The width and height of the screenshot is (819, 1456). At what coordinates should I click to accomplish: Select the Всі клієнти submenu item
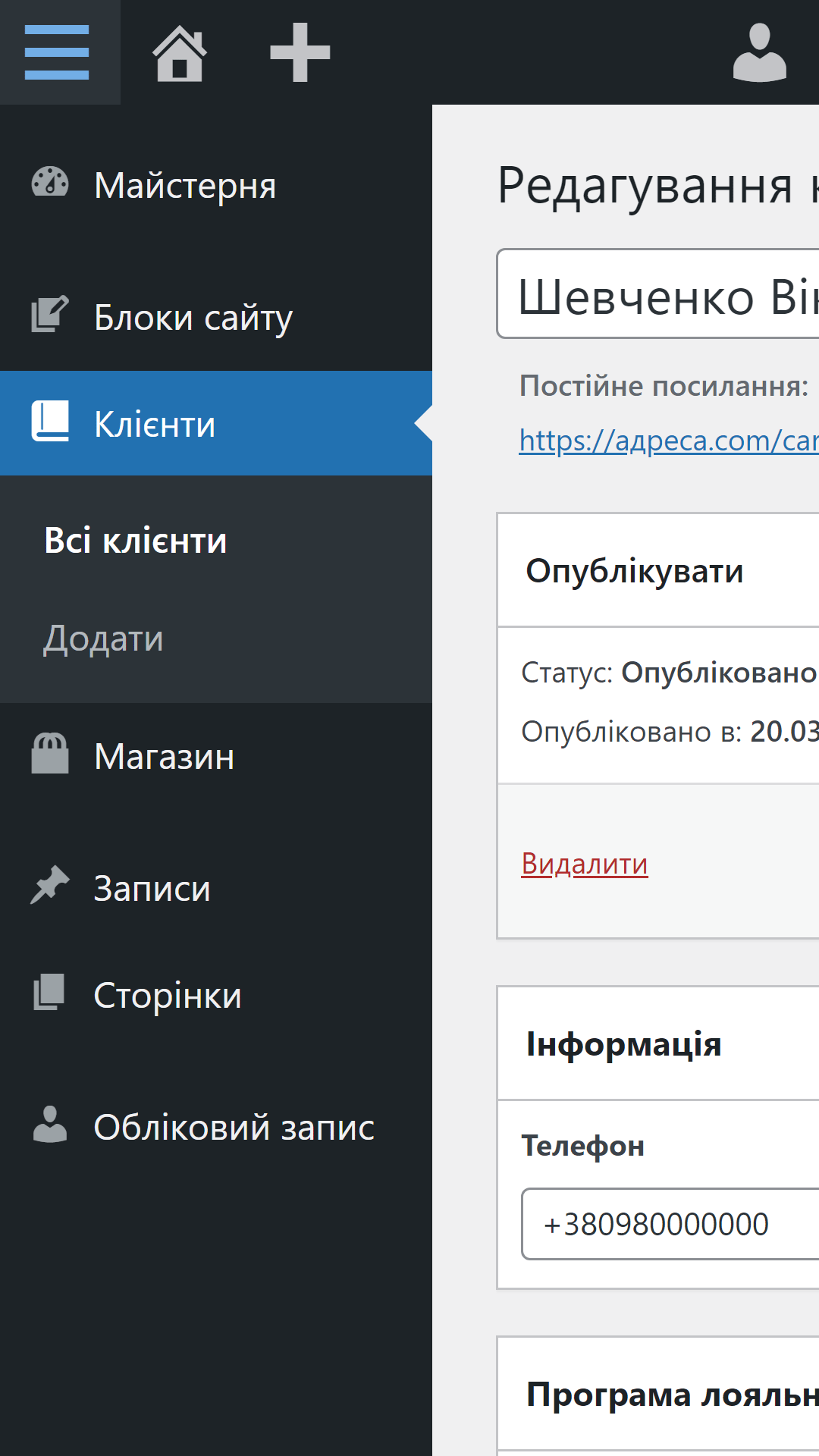(136, 541)
